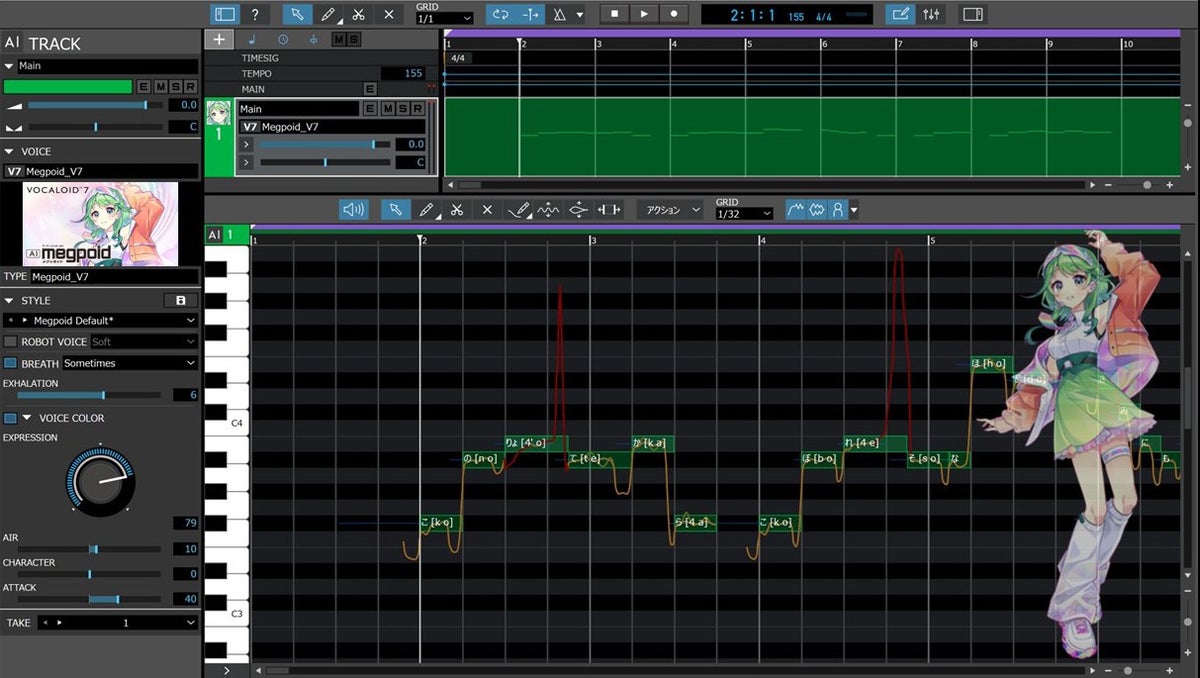Image resolution: width=1200 pixels, height=678 pixels.
Task: Add a new track with plus button
Action: tap(219, 39)
